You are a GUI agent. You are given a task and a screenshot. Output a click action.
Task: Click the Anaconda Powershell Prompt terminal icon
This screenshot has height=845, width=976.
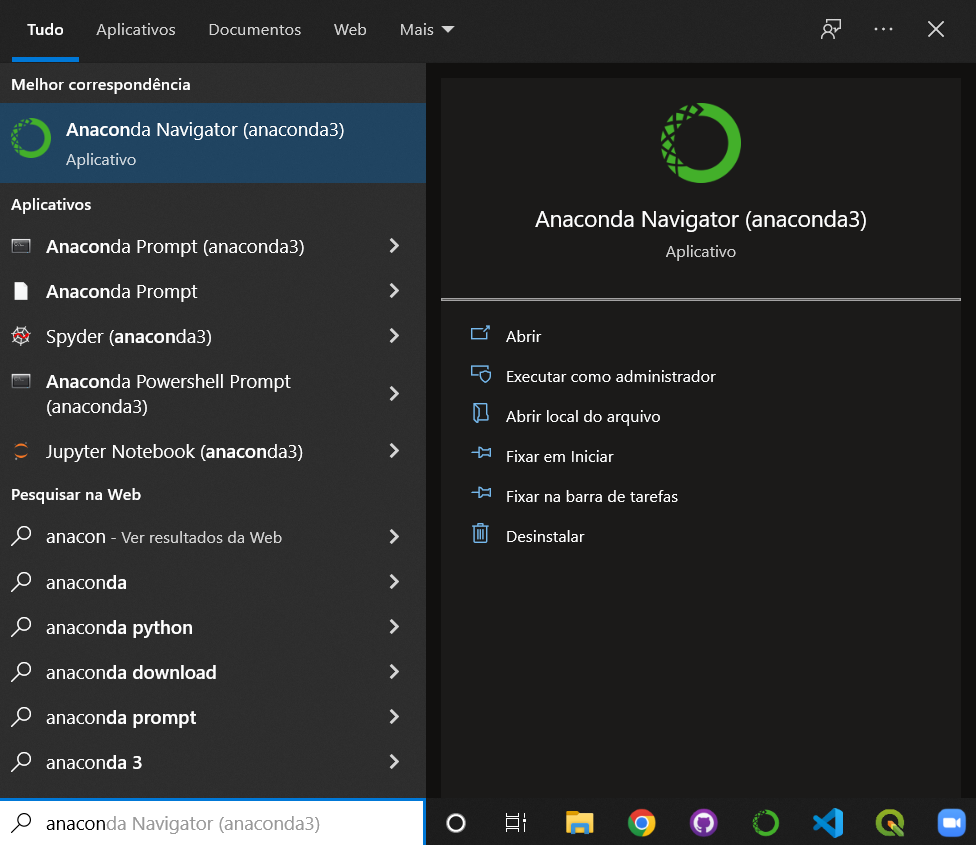pyautogui.click(x=21, y=381)
